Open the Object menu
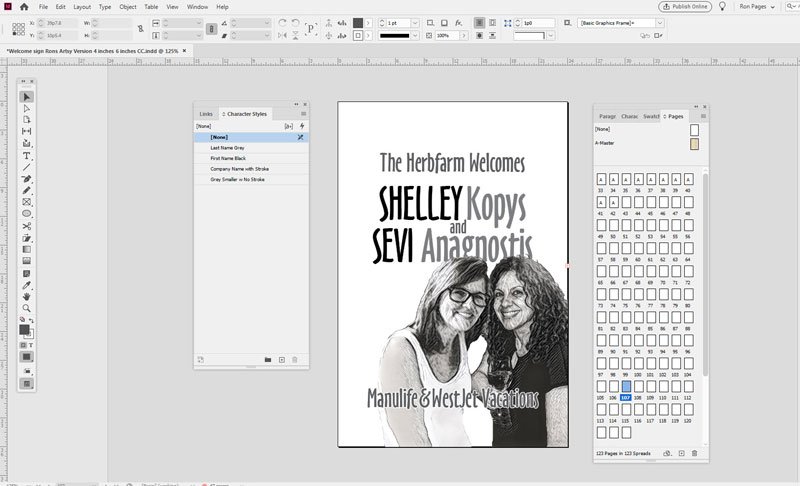Screen dimensions: 800x486 click(x=128, y=7)
